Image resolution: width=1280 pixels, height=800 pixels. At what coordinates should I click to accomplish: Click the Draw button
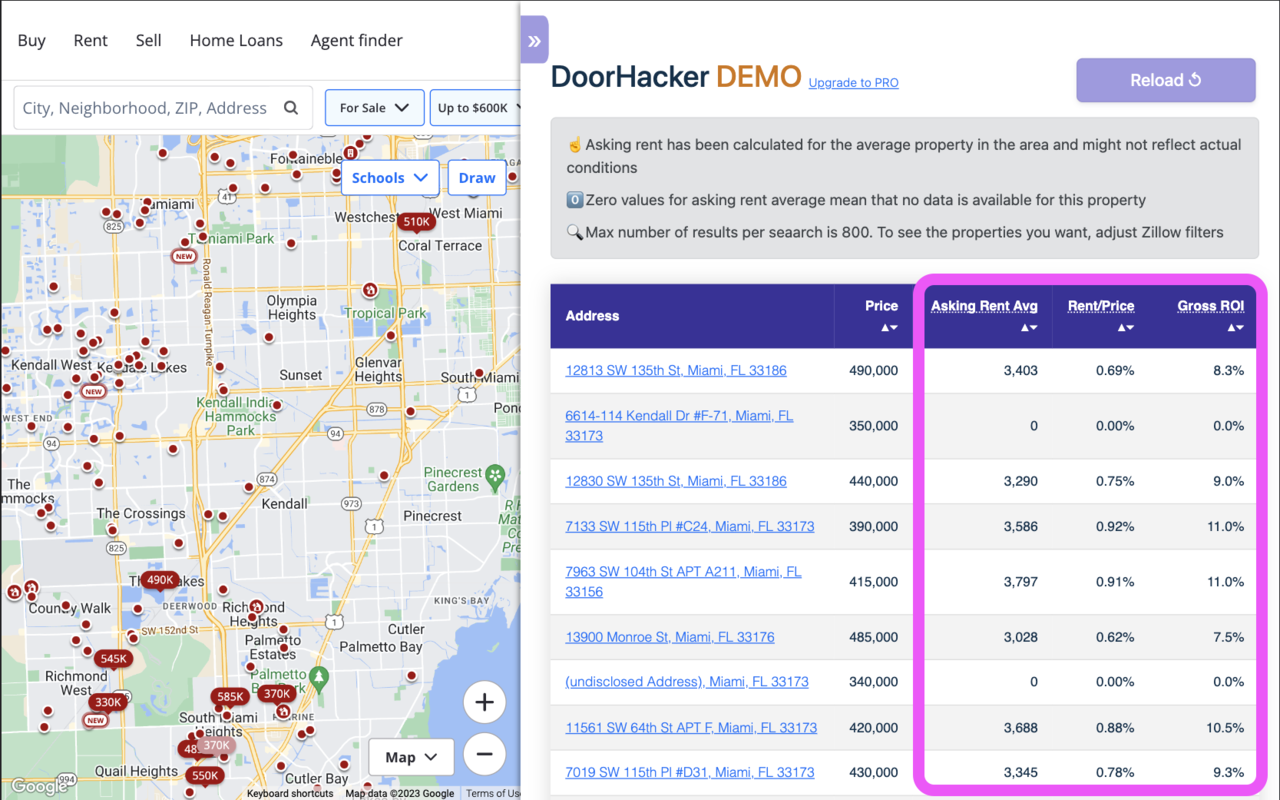click(x=476, y=177)
